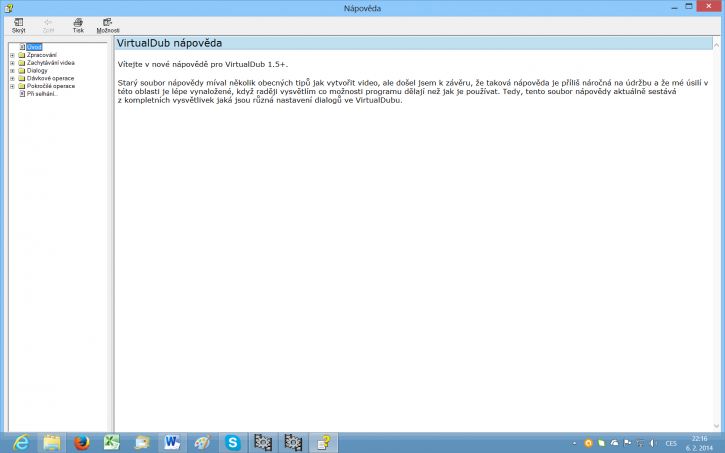This screenshot has height=453, width=725.
Task: Click the page icon beside Při selhání
Action: pos(22,94)
